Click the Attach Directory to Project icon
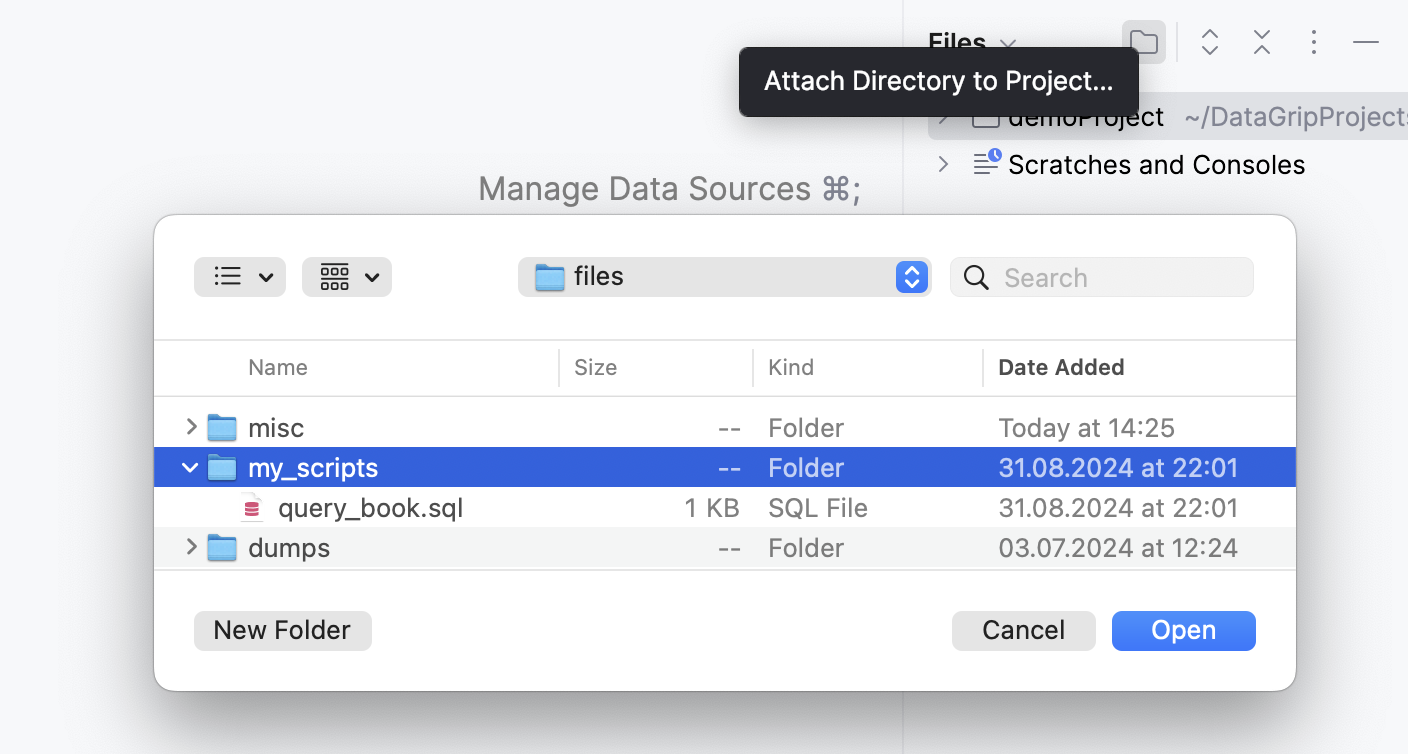Image resolution: width=1408 pixels, height=754 pixels. pyautogui.click(x=1143, y=42)
